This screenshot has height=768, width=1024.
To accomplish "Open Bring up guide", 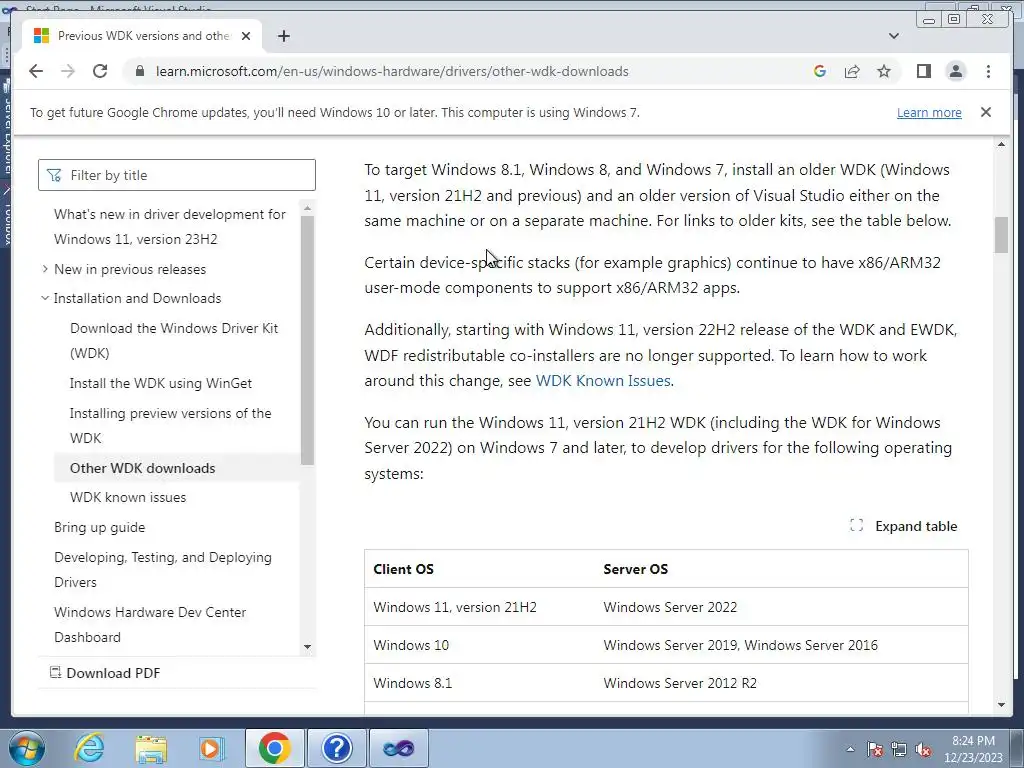I will (x=99, y=527).
